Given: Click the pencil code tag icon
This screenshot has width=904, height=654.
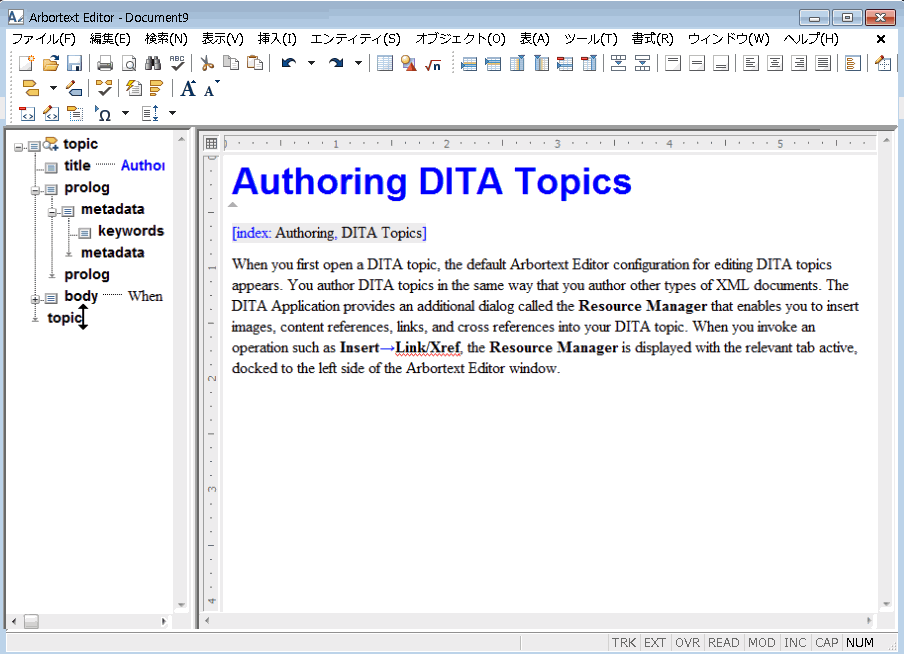Looking at the screenshot, I should click(x=51, y=114).
